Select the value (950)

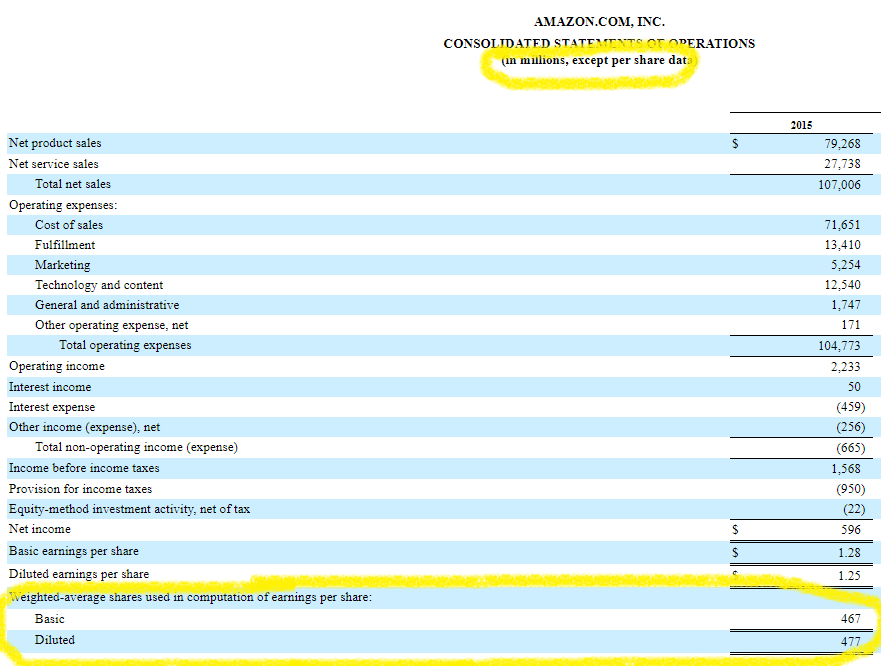click(x=850, y=489)
